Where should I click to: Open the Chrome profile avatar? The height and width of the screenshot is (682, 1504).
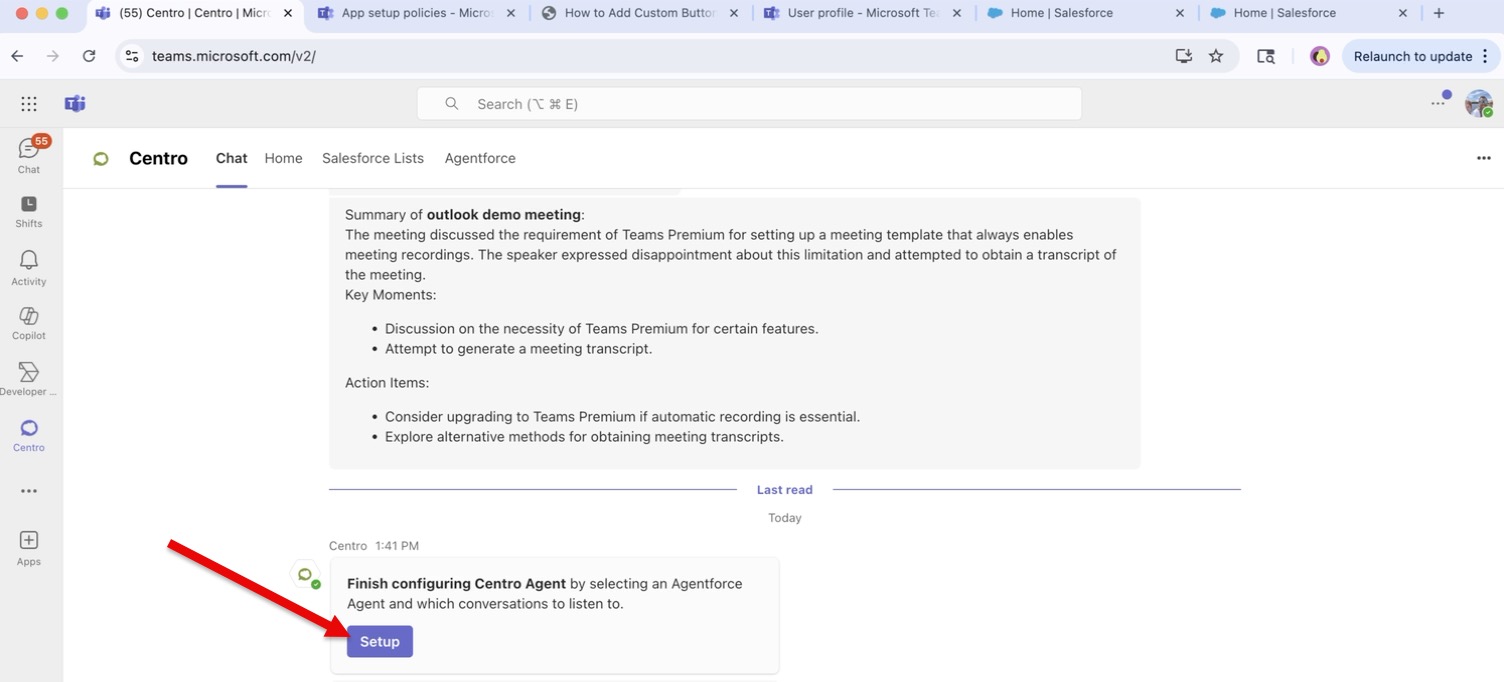tap(1320, 56)
